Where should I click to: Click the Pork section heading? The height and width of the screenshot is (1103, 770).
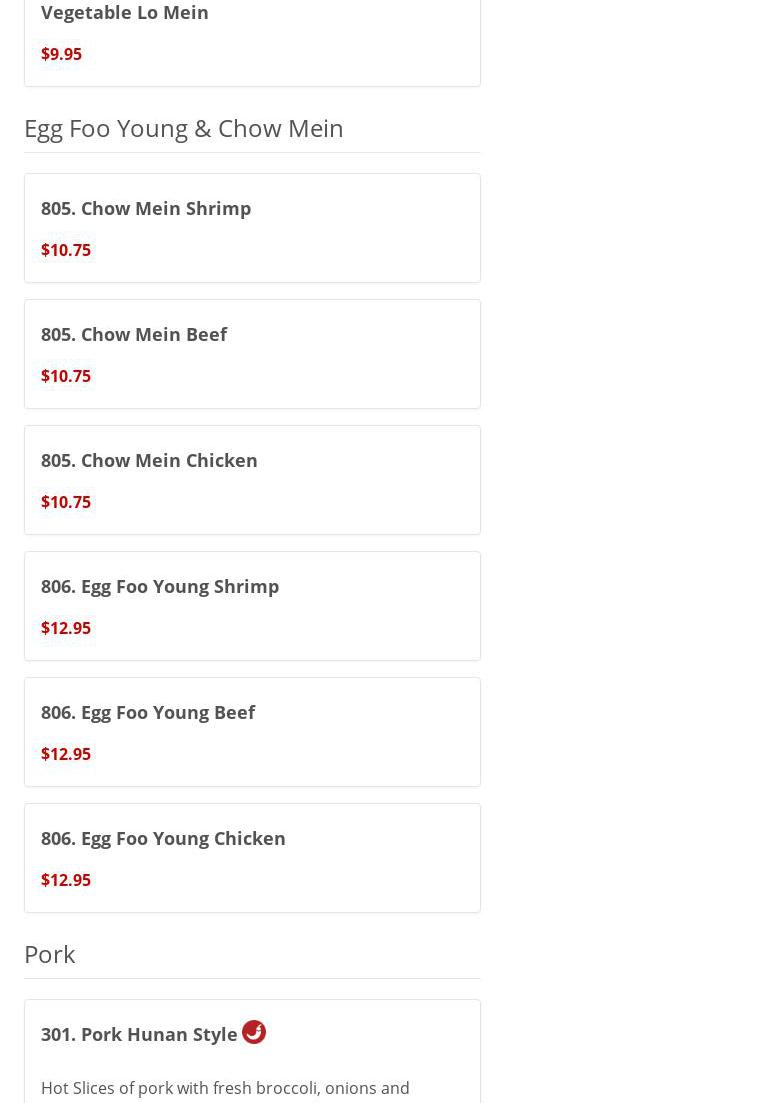(x=50, y=954)
